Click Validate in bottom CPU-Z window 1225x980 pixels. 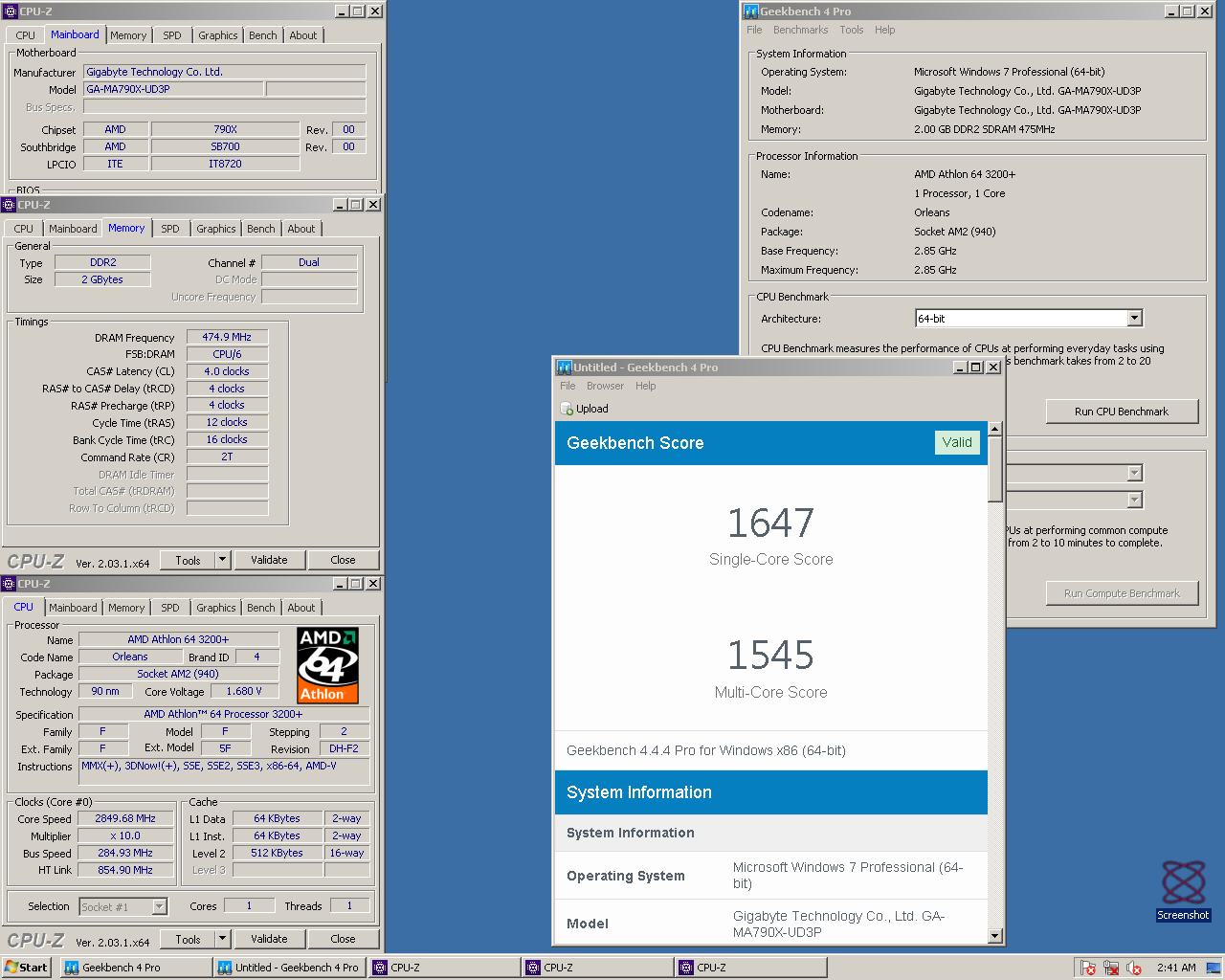pos(269,939)
